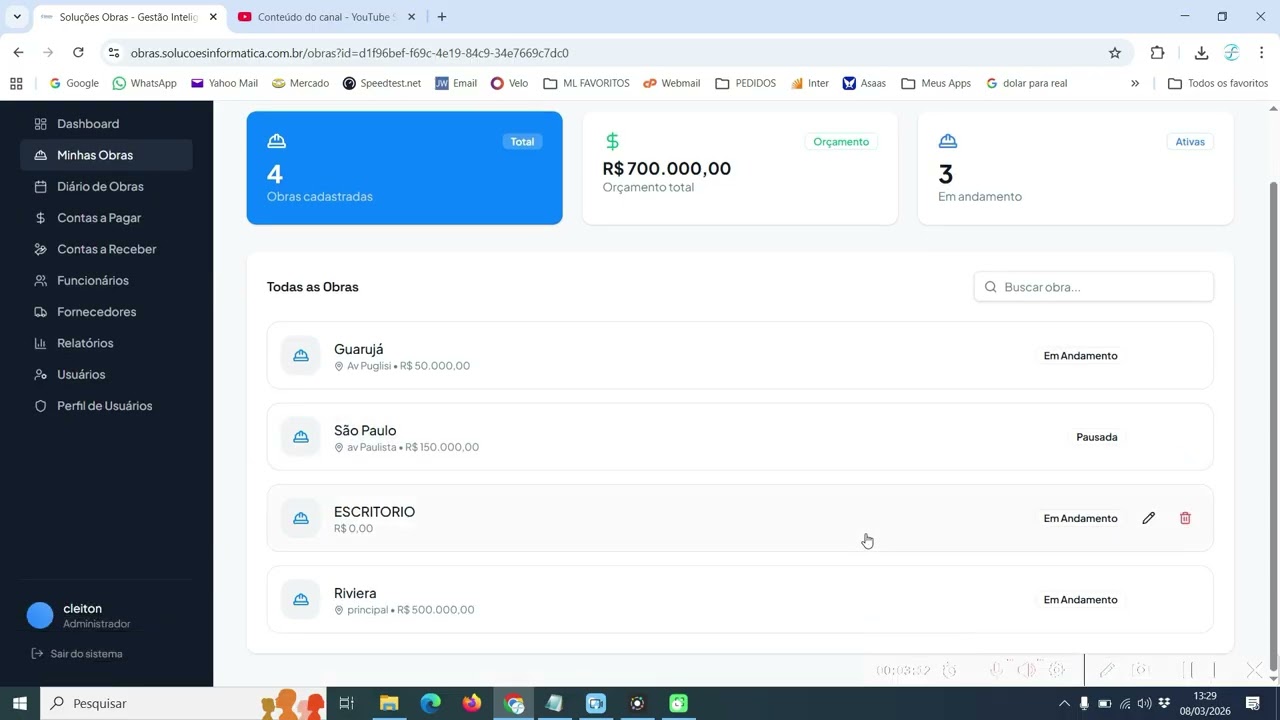This screenshot has height=720, width=1280.
Task: Click the Chrome taskbar icon
Action: click(514, 703)
